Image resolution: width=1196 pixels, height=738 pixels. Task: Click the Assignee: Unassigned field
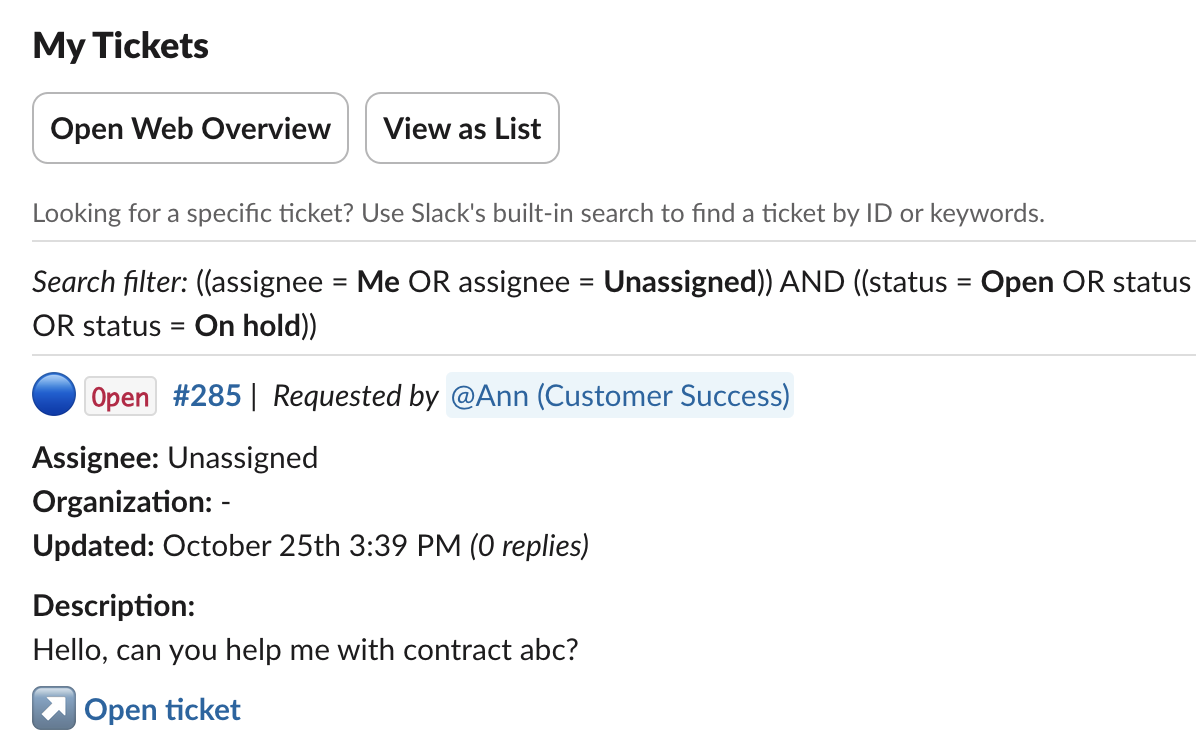click(x=175, y=458)
